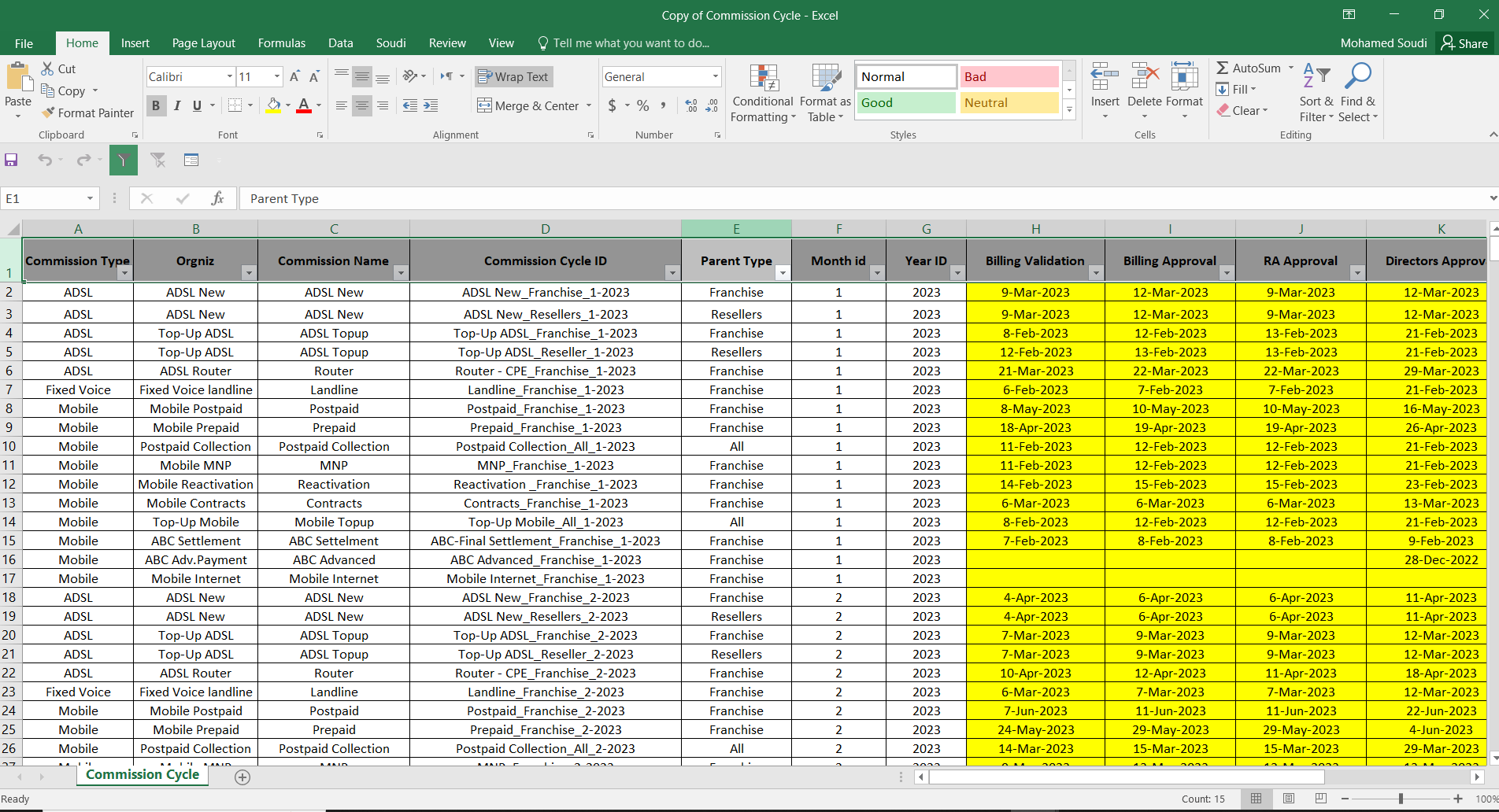
Task: Toggle Underline formatting
Action: click(x=197, y=105)
